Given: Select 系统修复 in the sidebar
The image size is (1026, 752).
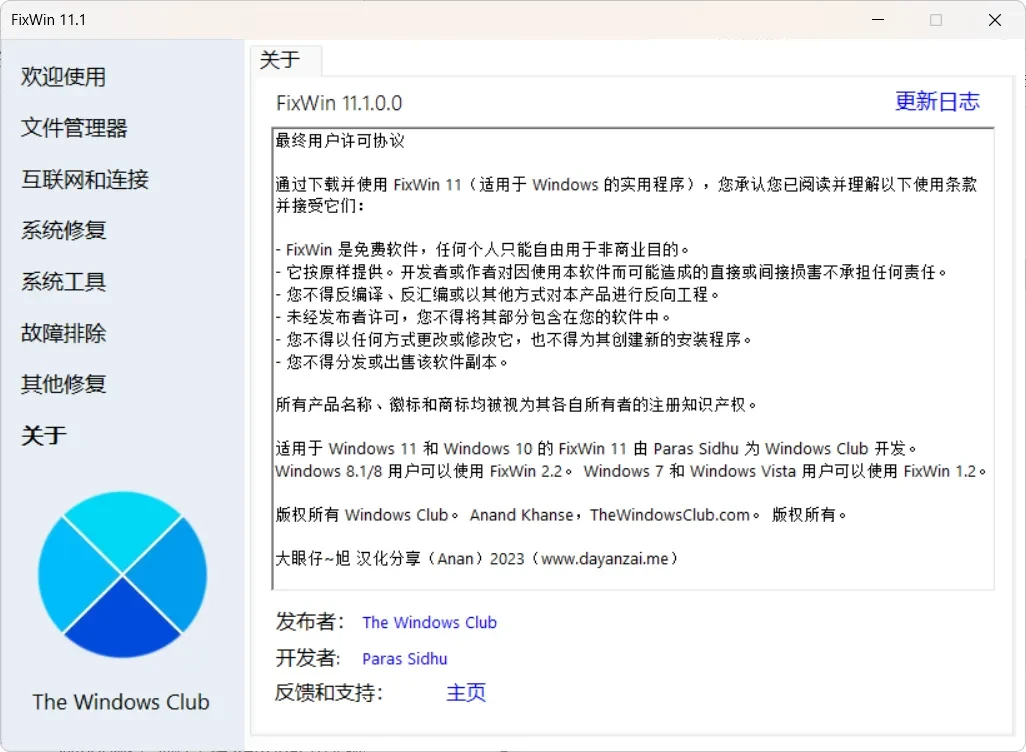Looking at the screenshot, I should pyautogui.click(x=63, y=230).
